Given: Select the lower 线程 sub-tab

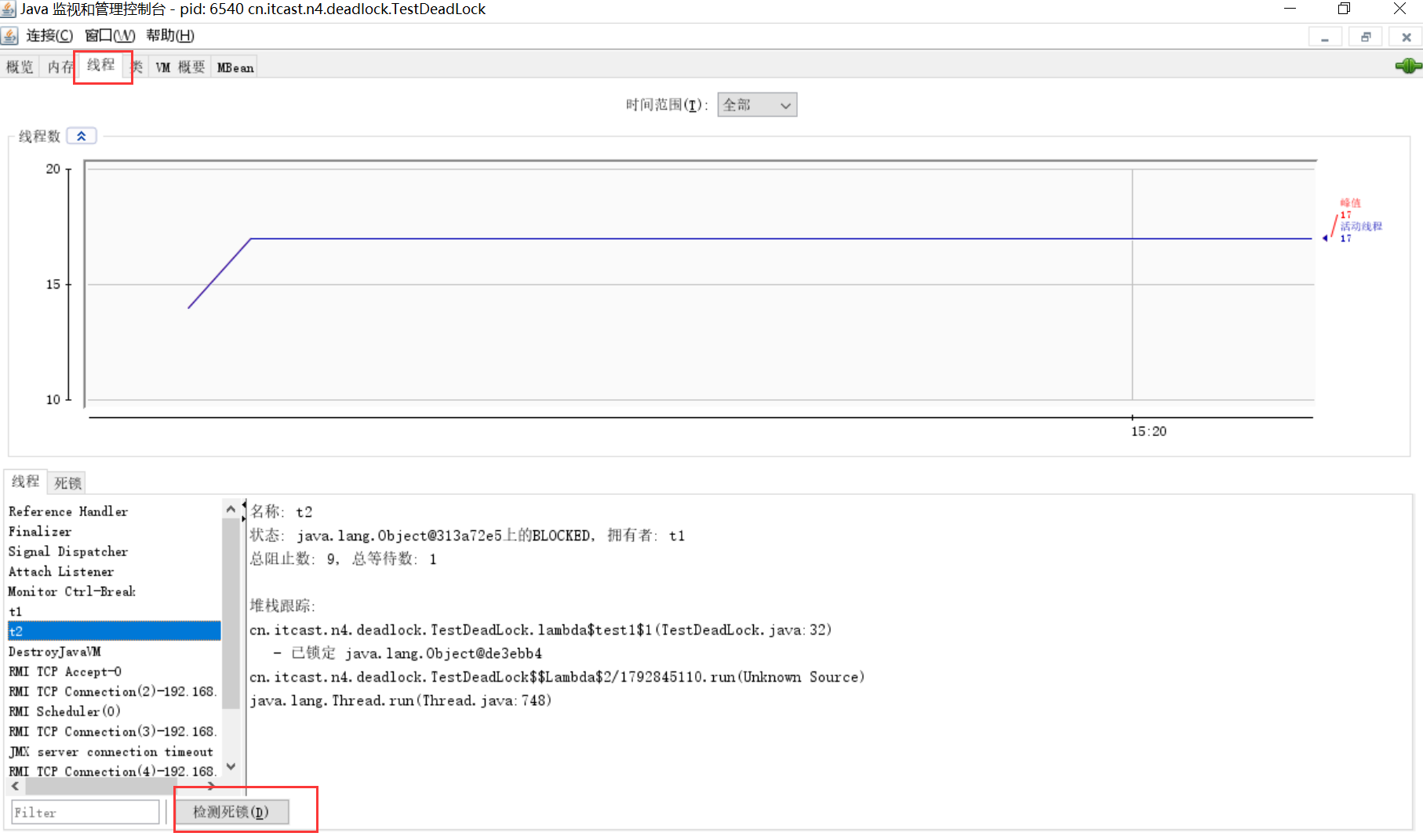Looking at the screenshot, I should click(26, 482).
